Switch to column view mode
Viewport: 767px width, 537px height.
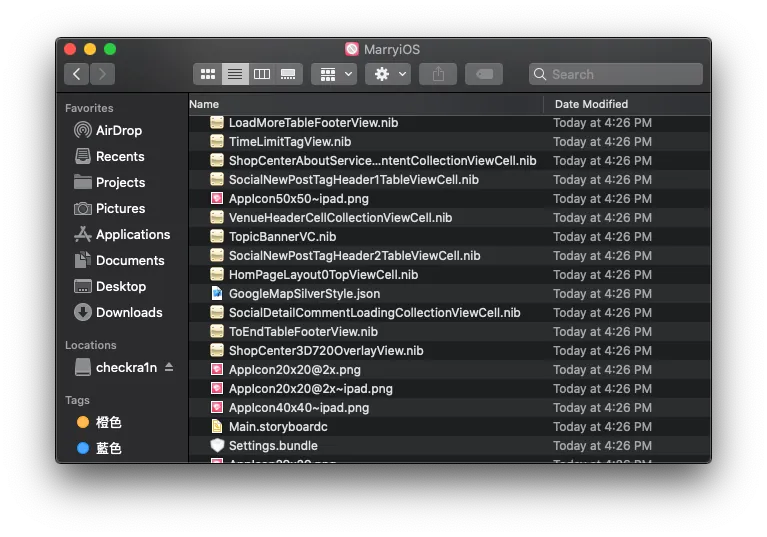[x=262, y=74]
